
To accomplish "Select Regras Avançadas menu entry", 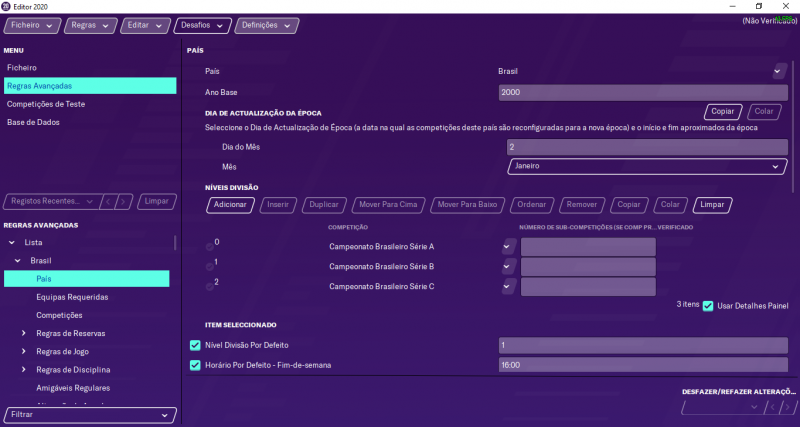I will click(x=90, y=86).
